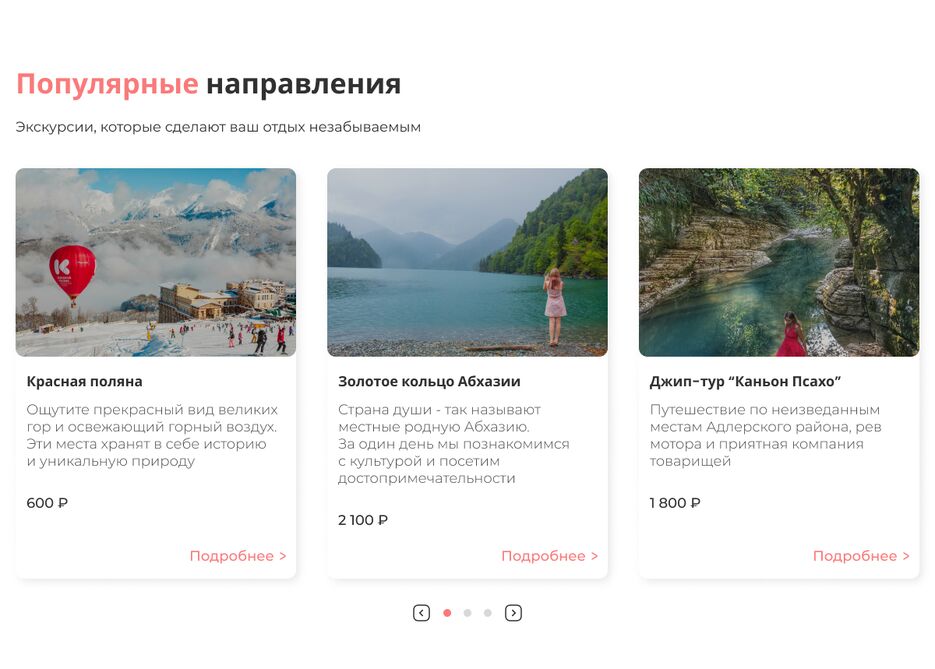Open Подробнее link for Джип-тур Каньон Псахо
Screen dimensions: 935x669
(x=861, y=556)
